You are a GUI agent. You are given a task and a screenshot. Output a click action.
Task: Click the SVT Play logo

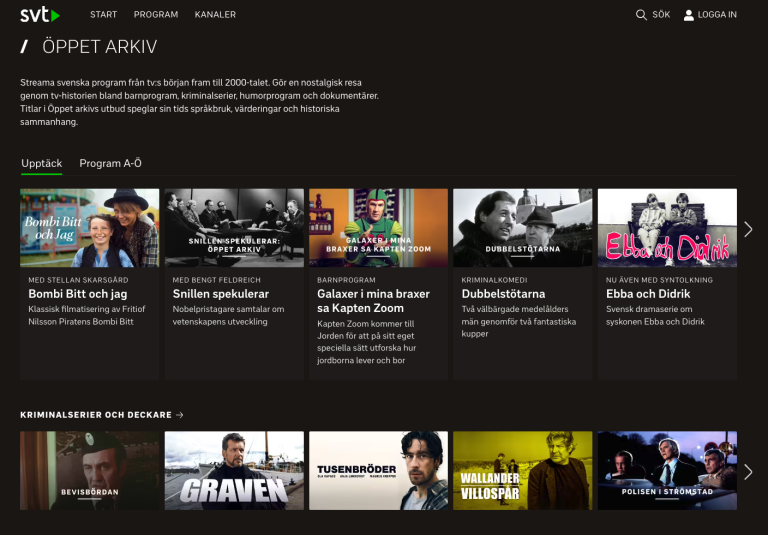point(40,15)
